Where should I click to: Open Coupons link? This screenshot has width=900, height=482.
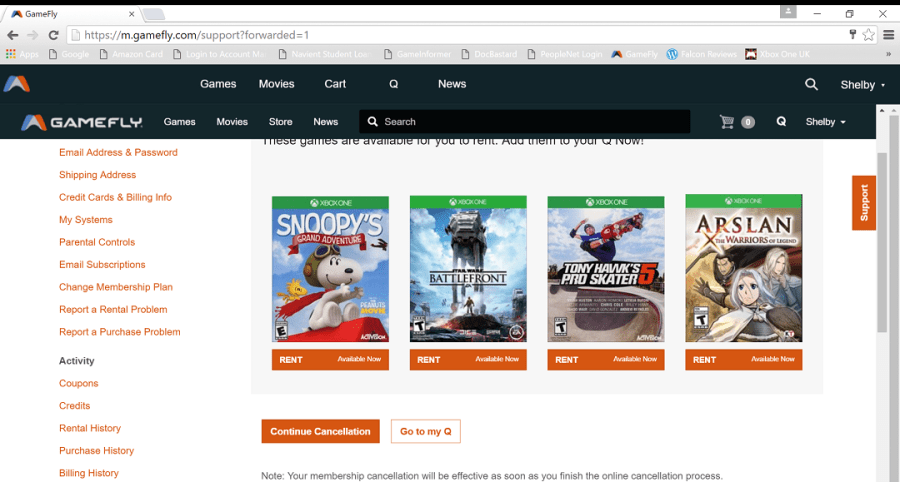click(x=79, y=383)
